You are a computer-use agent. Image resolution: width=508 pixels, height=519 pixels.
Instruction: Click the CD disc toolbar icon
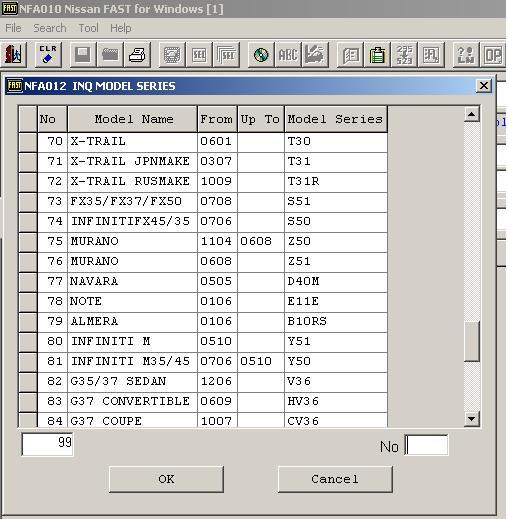[x=261, y=54]
